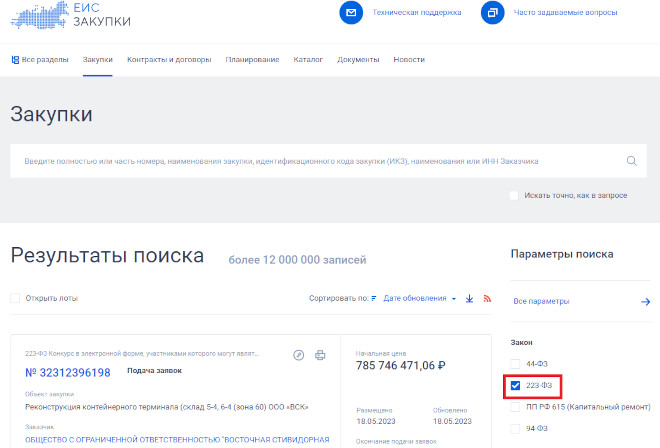Open the Новости tab
The height and width of the screenshot is (448, 660).
409,60
